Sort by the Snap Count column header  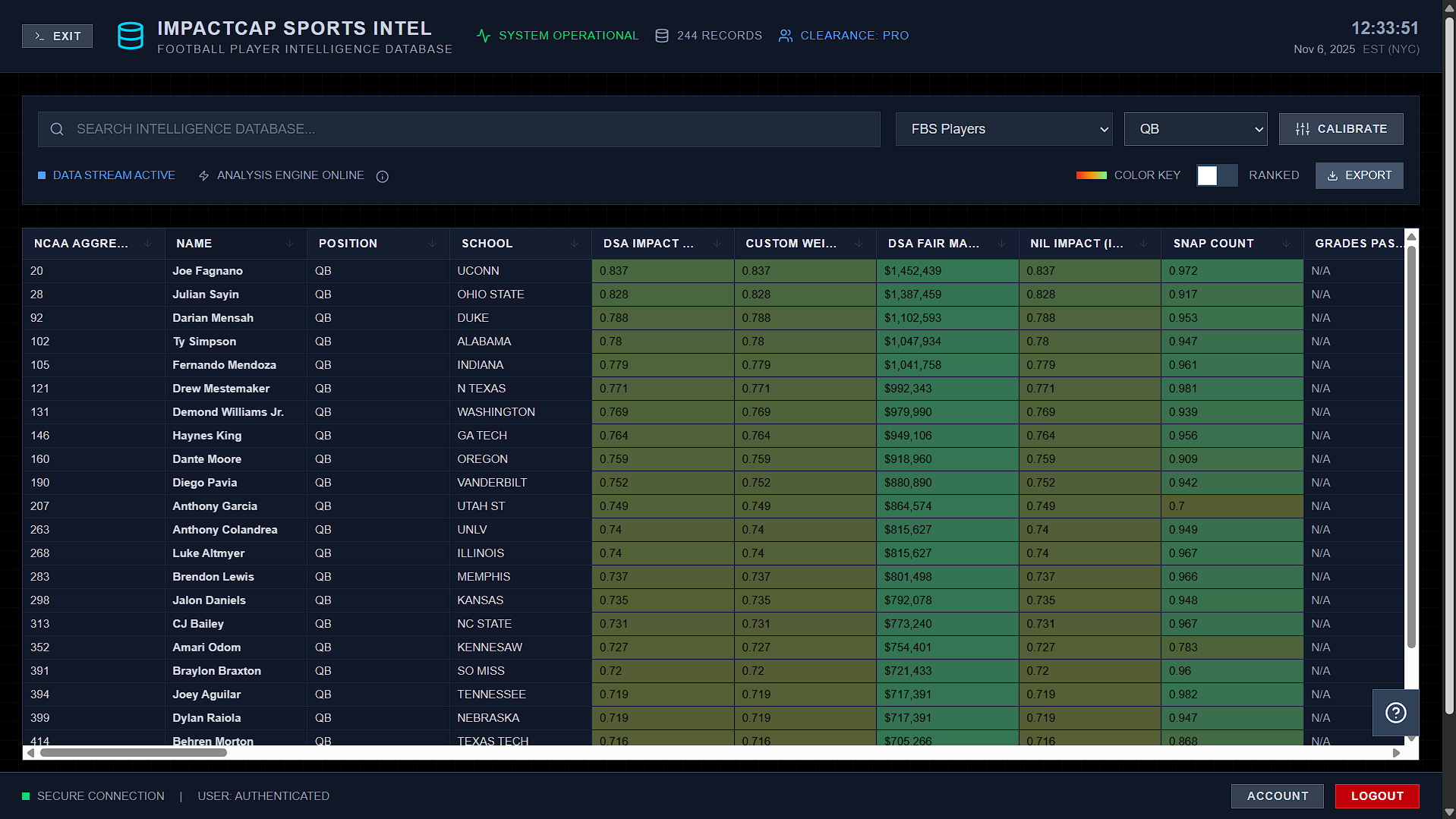tap(1214, 244)
